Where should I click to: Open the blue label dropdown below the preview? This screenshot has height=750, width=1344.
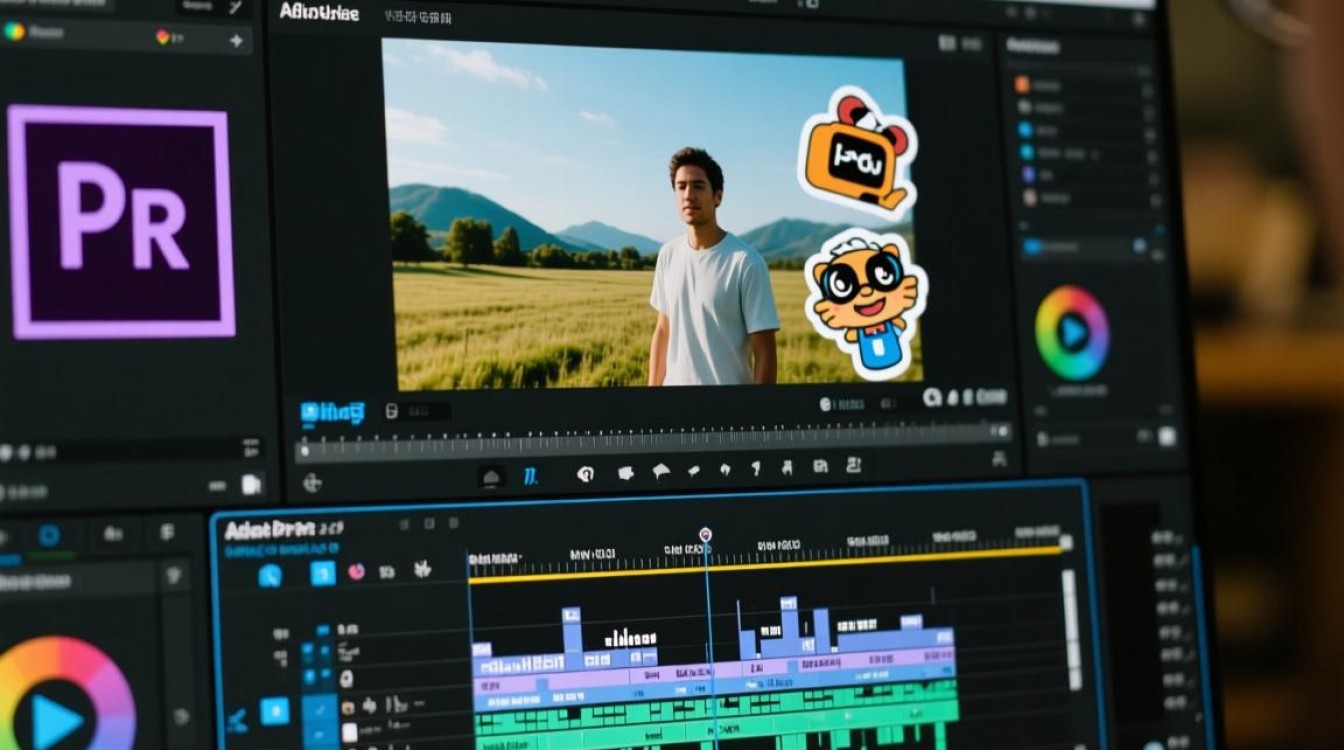(x=333, y=412)
